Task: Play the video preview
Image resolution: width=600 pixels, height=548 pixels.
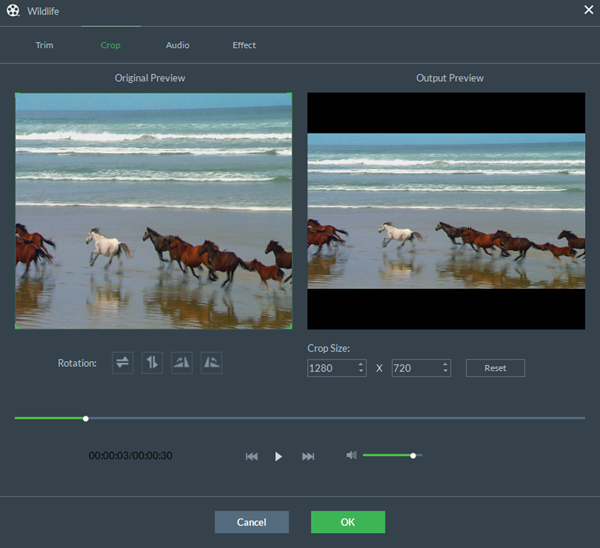Action: 278,456
